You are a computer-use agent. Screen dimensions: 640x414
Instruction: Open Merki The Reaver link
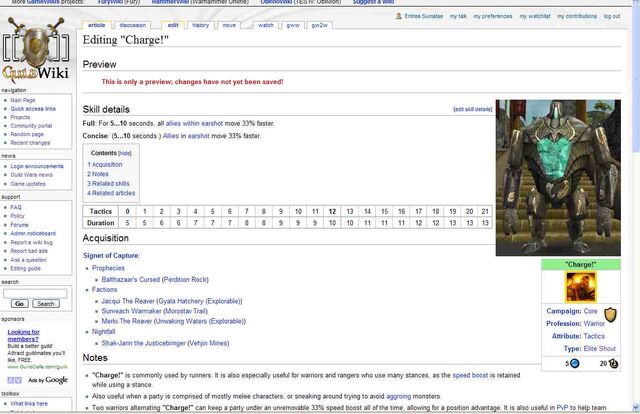click(x=173, y=321)
